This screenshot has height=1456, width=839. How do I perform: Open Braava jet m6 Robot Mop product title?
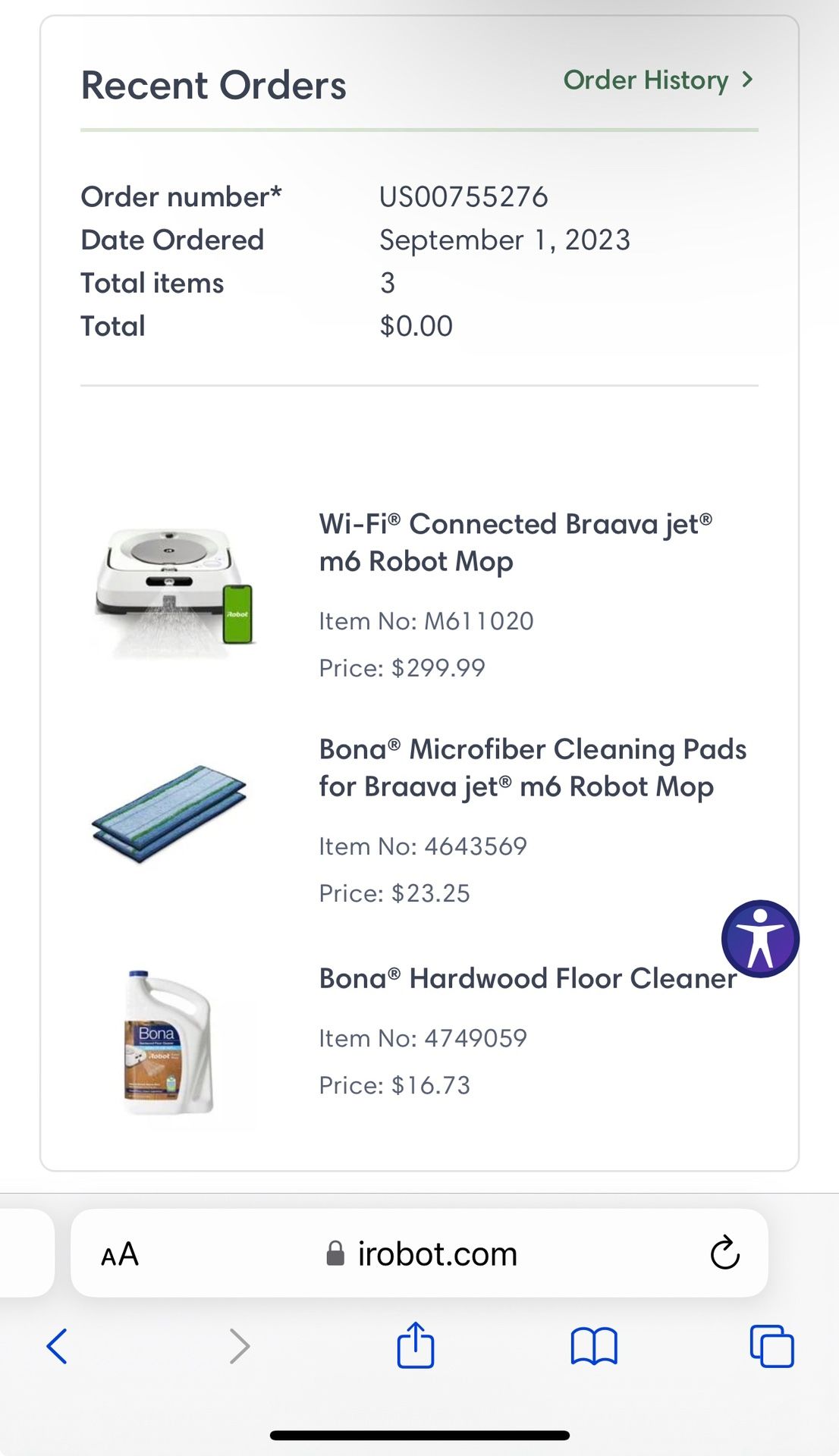(x=515, y=542)
